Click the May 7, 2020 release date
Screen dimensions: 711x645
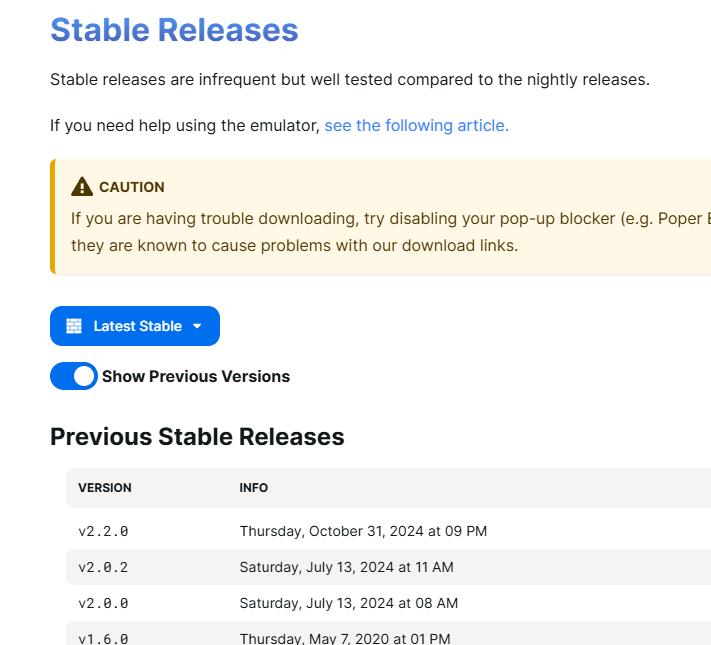tap(345, 638)
